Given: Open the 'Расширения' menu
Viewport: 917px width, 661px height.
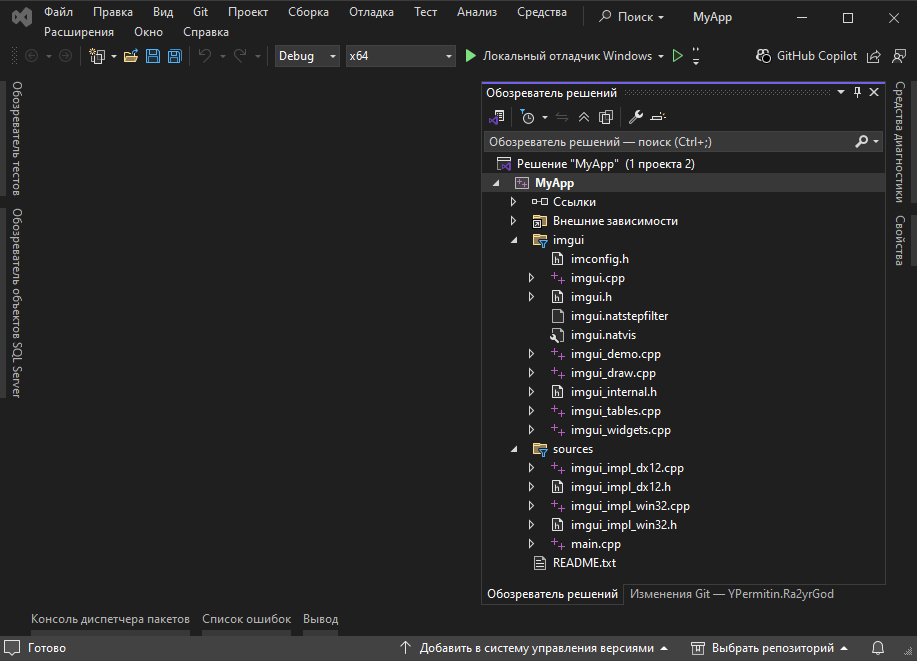Looking at the screenshot, I should tap(79, 32).
